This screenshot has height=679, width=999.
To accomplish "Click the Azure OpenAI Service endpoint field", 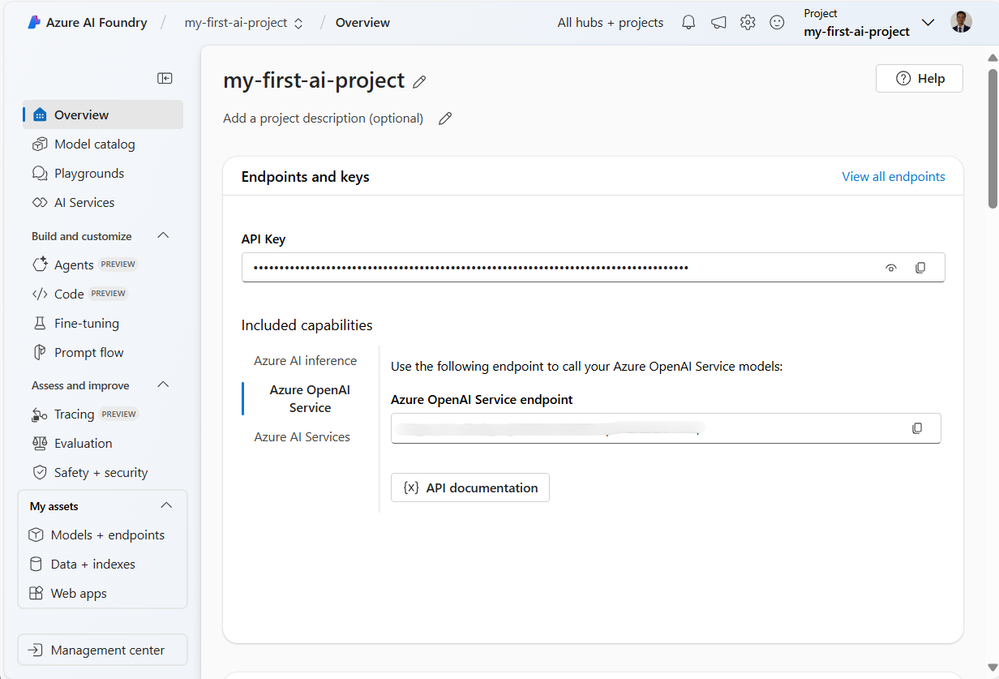I will 666,428.
